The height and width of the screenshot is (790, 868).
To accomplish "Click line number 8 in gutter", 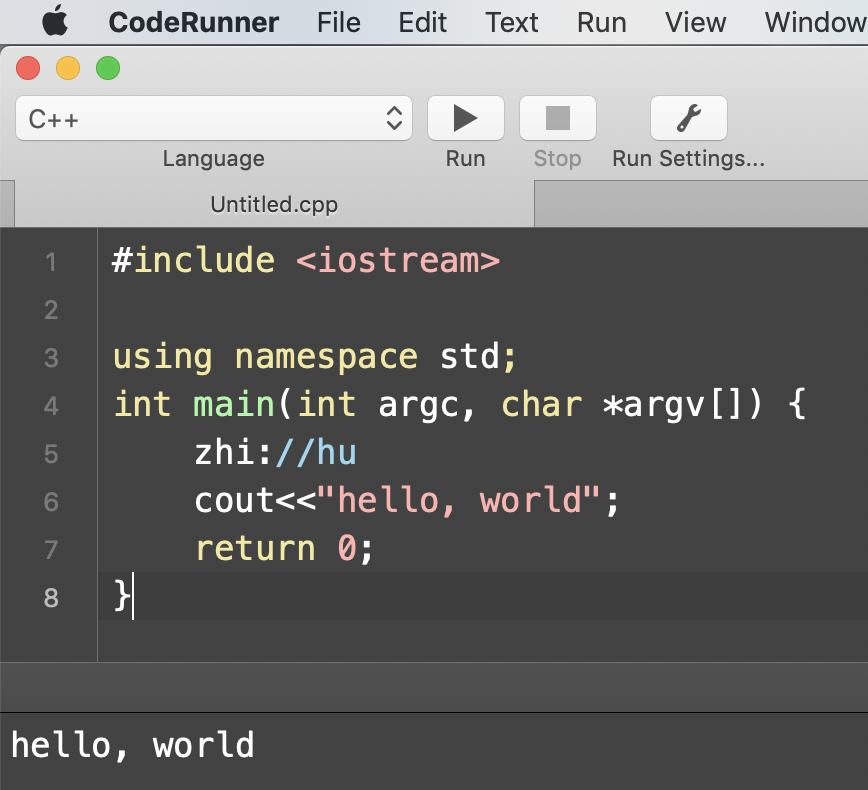I will click(x=51, y=598).
